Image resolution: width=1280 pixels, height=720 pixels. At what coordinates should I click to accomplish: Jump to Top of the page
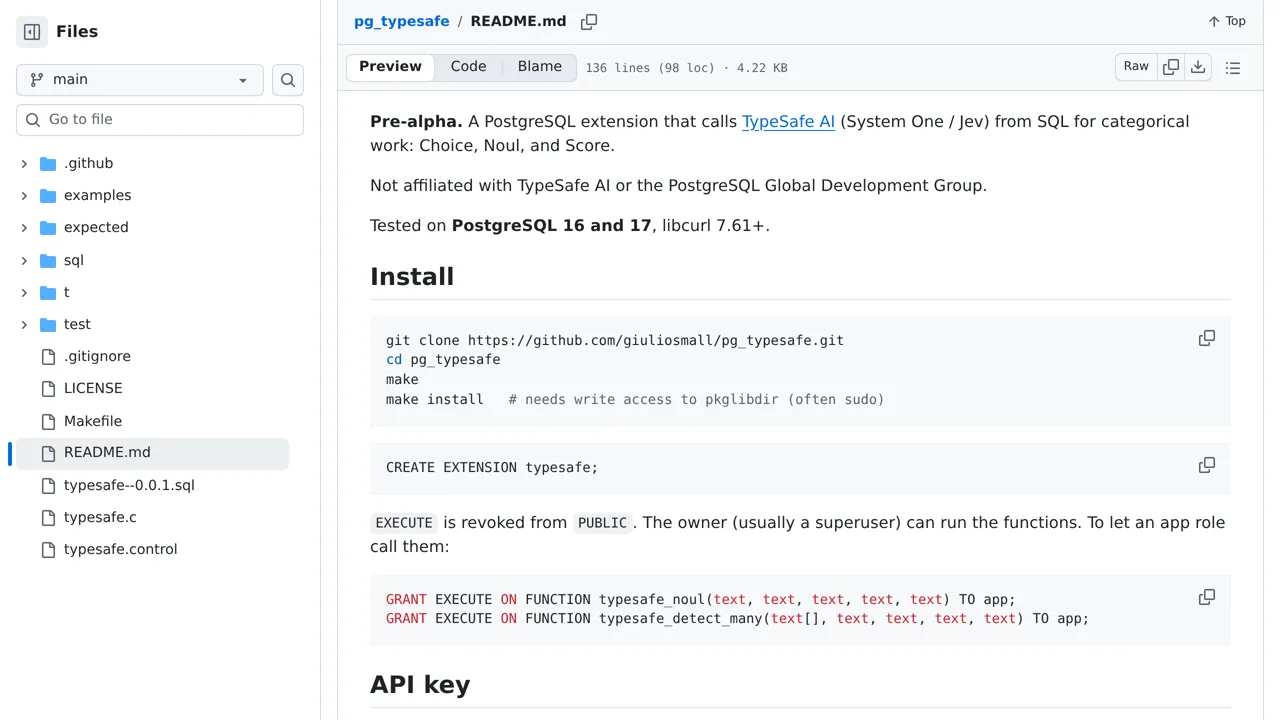coord(1227,21)
